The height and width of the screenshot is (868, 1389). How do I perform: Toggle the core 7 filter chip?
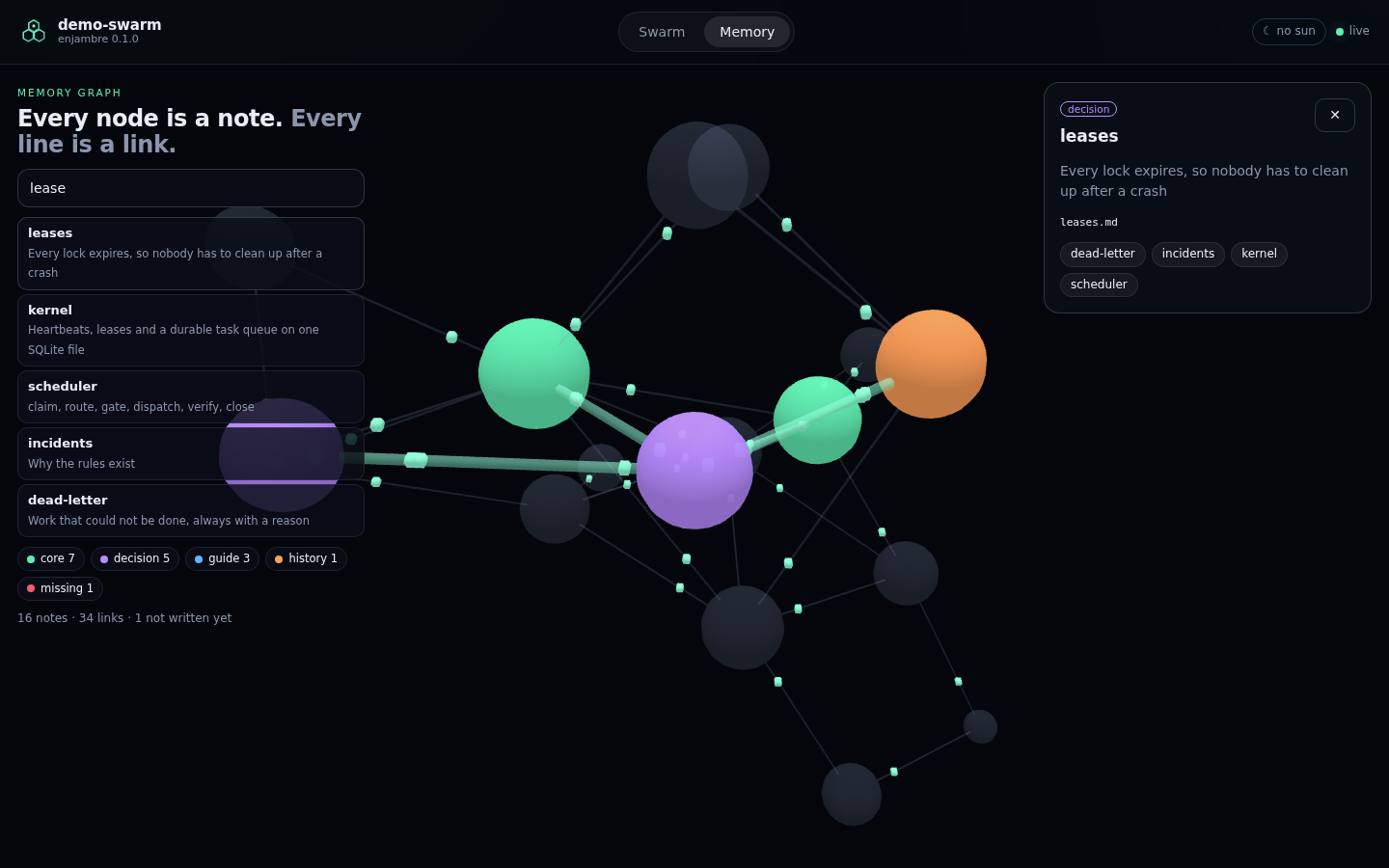pyautogui.click(x=51, y=558)
